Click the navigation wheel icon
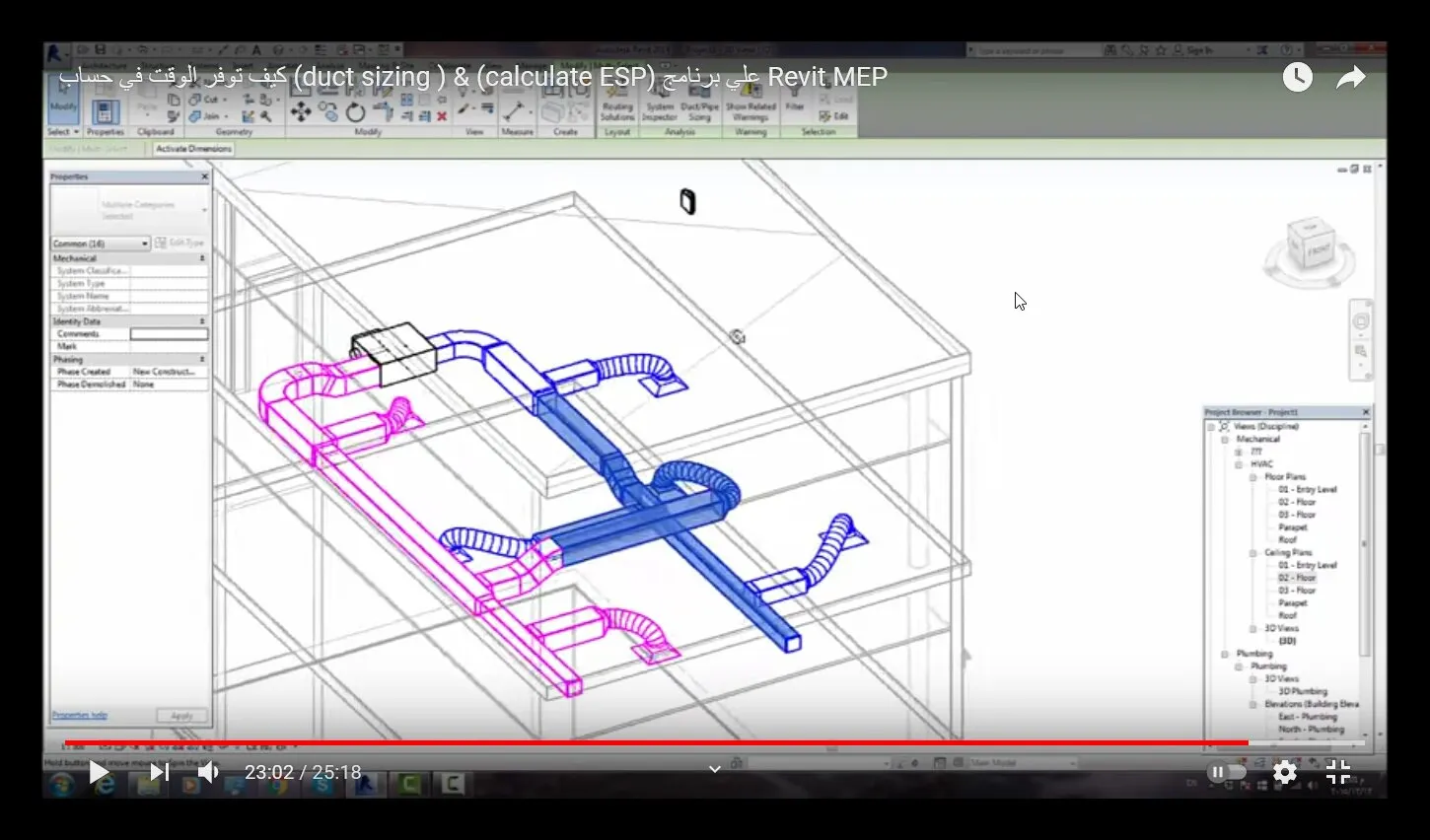The image size is (1430, 840). (1361, 321)
